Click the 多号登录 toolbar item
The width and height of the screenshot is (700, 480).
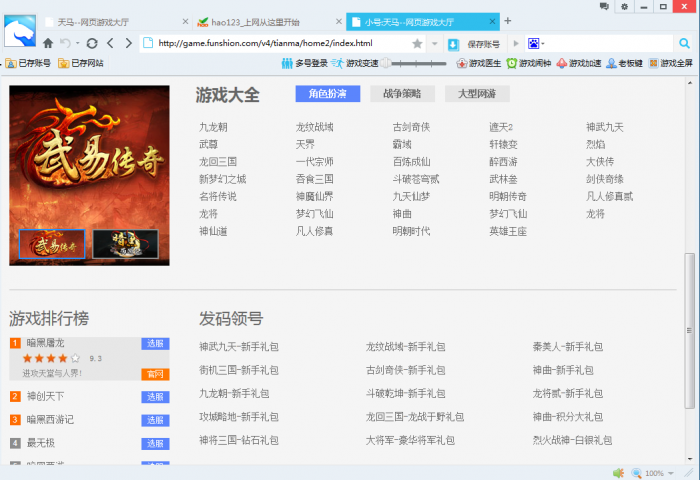[x=305, y=63]
